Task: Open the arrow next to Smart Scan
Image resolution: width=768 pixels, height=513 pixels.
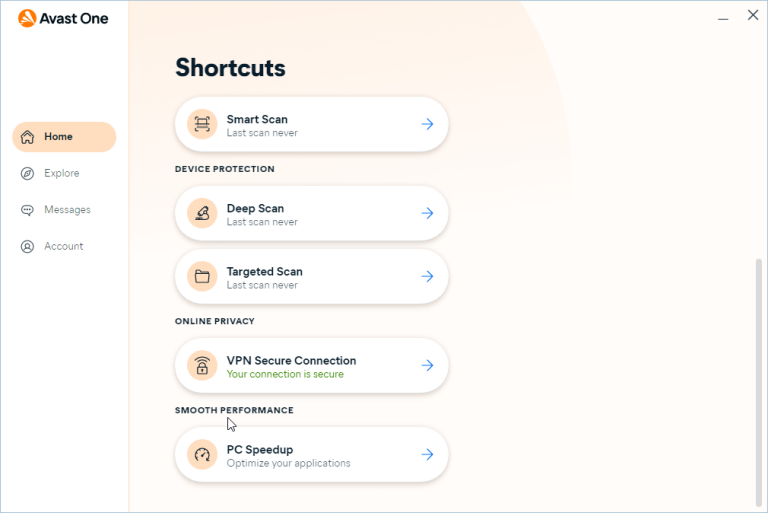Action: click(x=427, y=124)
